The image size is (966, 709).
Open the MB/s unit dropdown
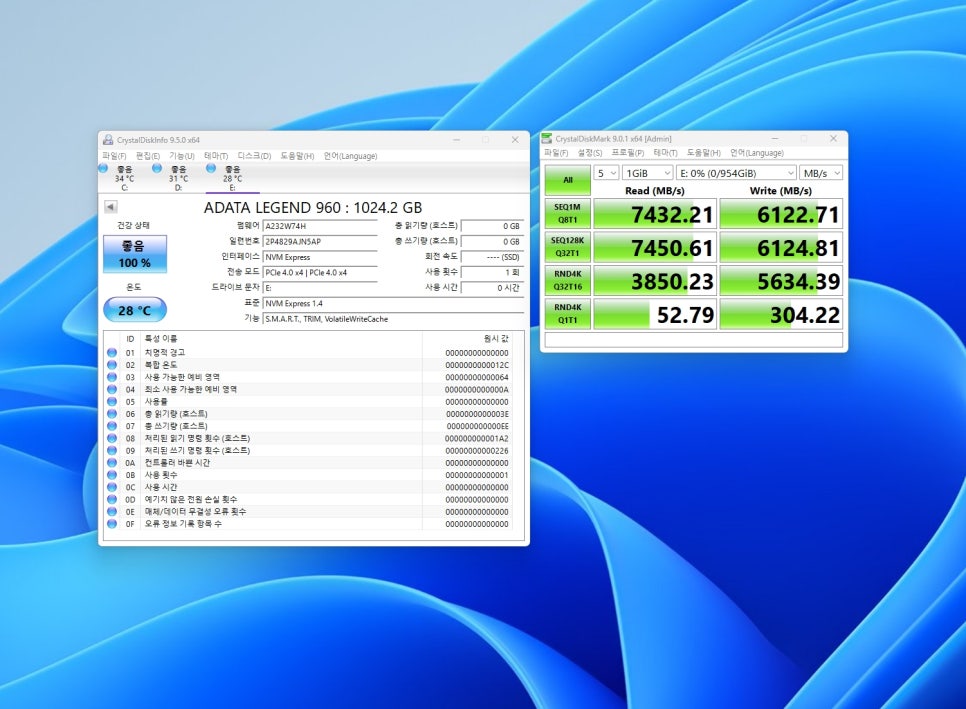click(x=821, y=173)
